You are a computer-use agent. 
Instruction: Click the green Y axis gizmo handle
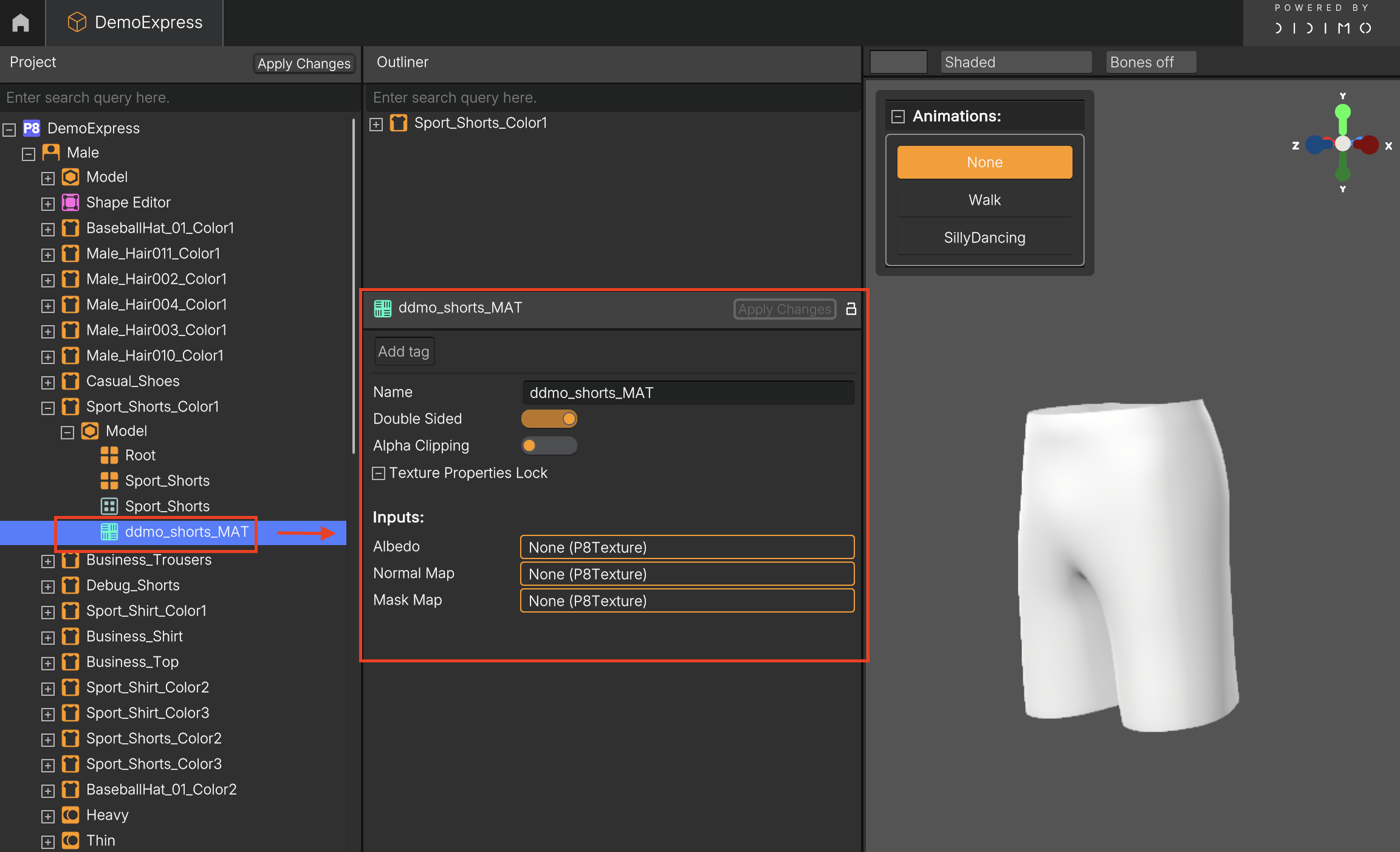[x=1343, y=112]
